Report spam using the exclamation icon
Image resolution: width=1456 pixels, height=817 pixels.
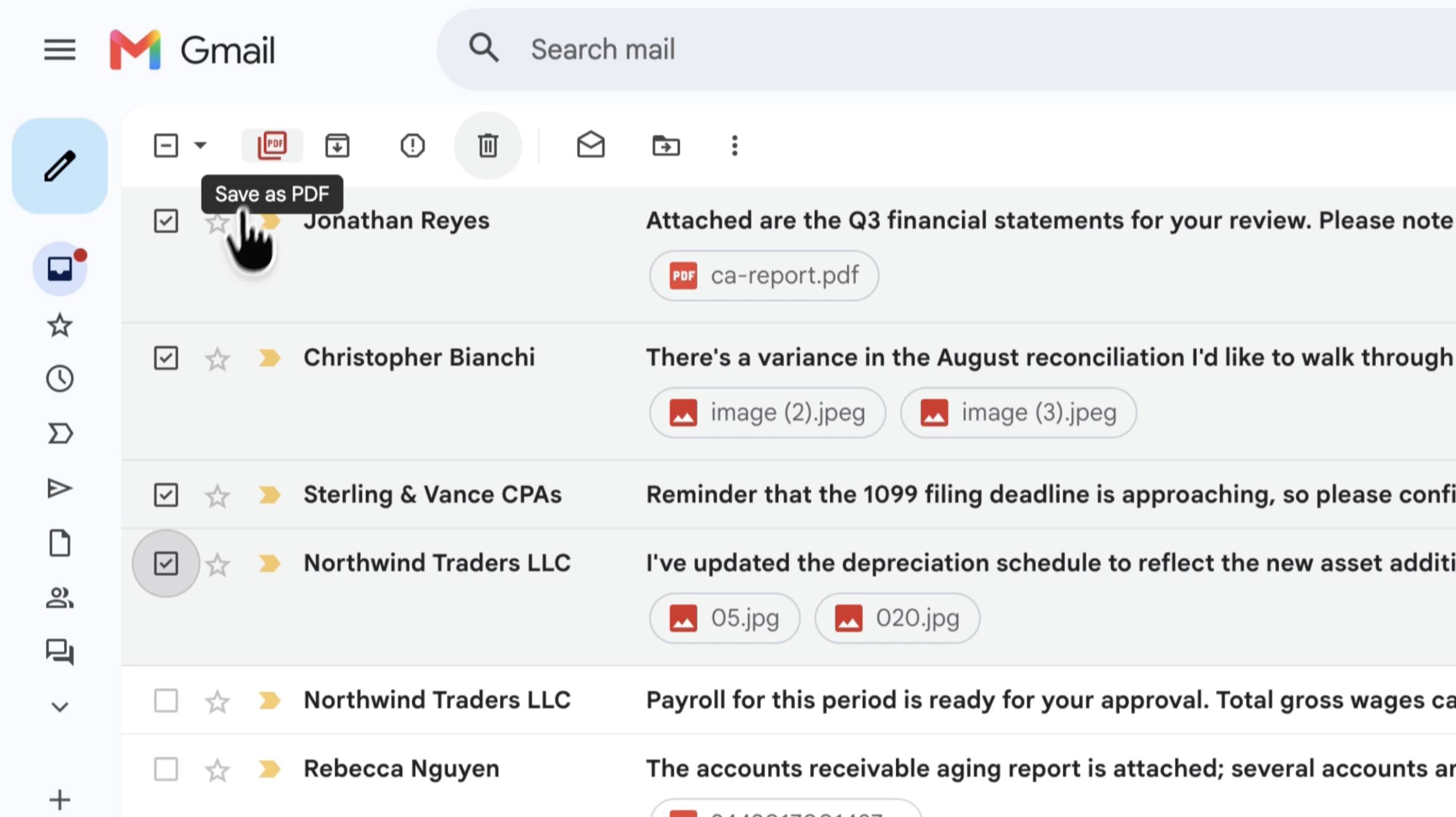pos(412,145)
